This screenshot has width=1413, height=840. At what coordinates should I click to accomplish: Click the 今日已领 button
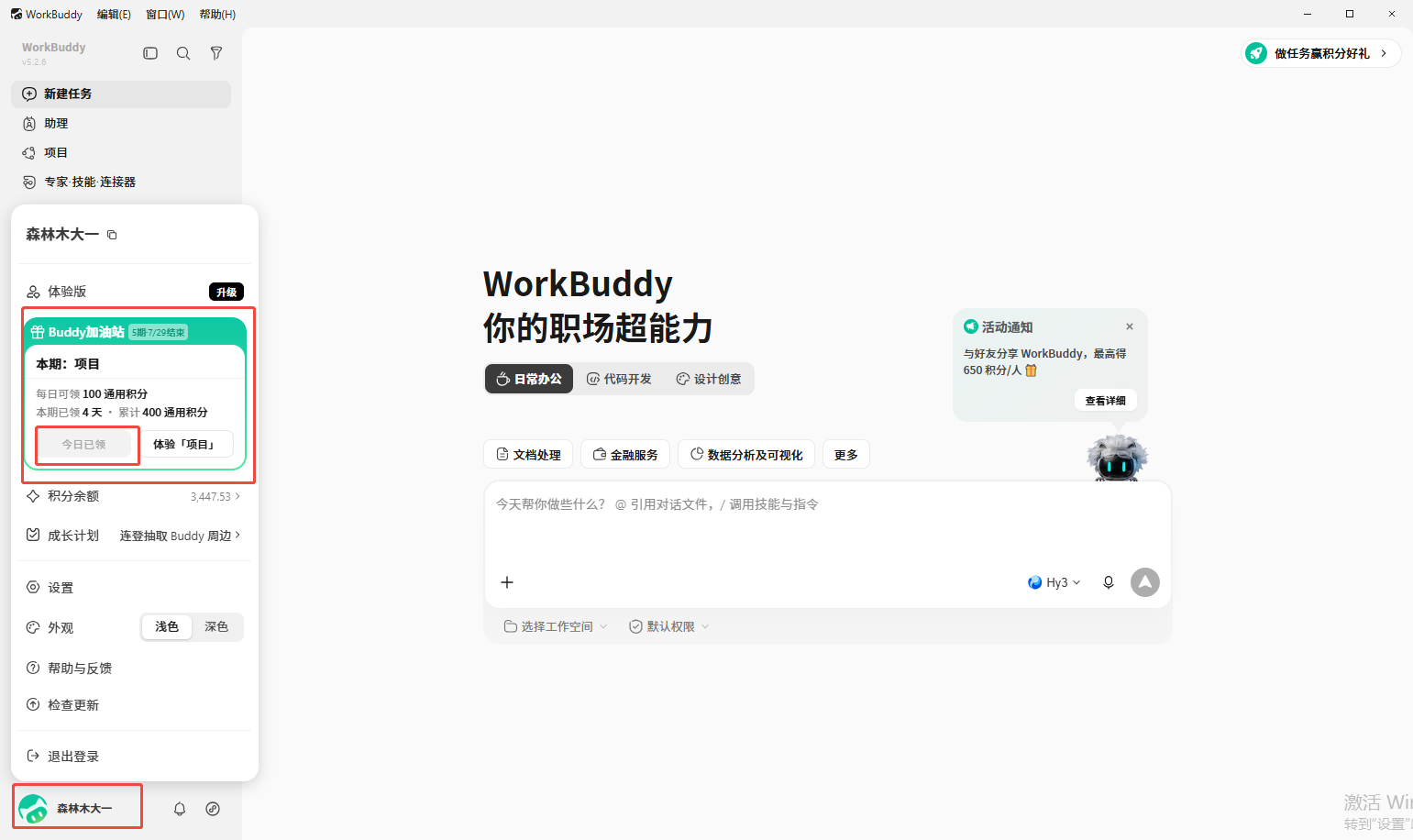[x=83, y=444]
